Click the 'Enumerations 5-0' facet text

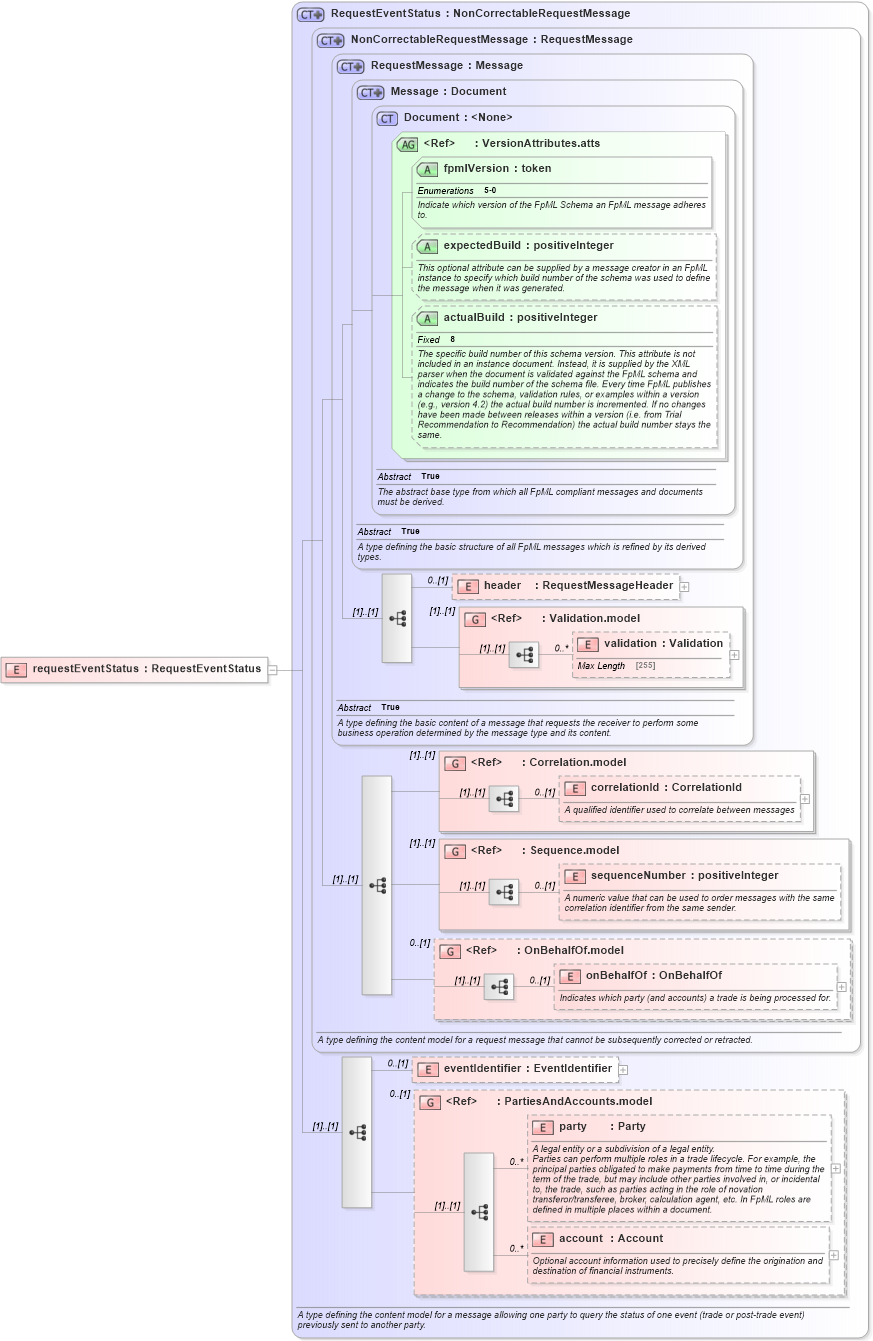pos(457,191)
